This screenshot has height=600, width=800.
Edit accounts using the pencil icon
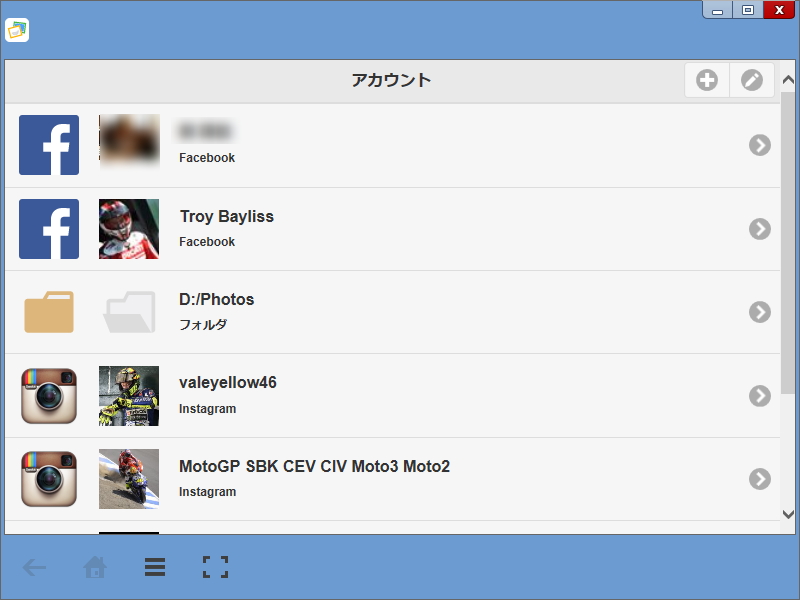point(752,80)
